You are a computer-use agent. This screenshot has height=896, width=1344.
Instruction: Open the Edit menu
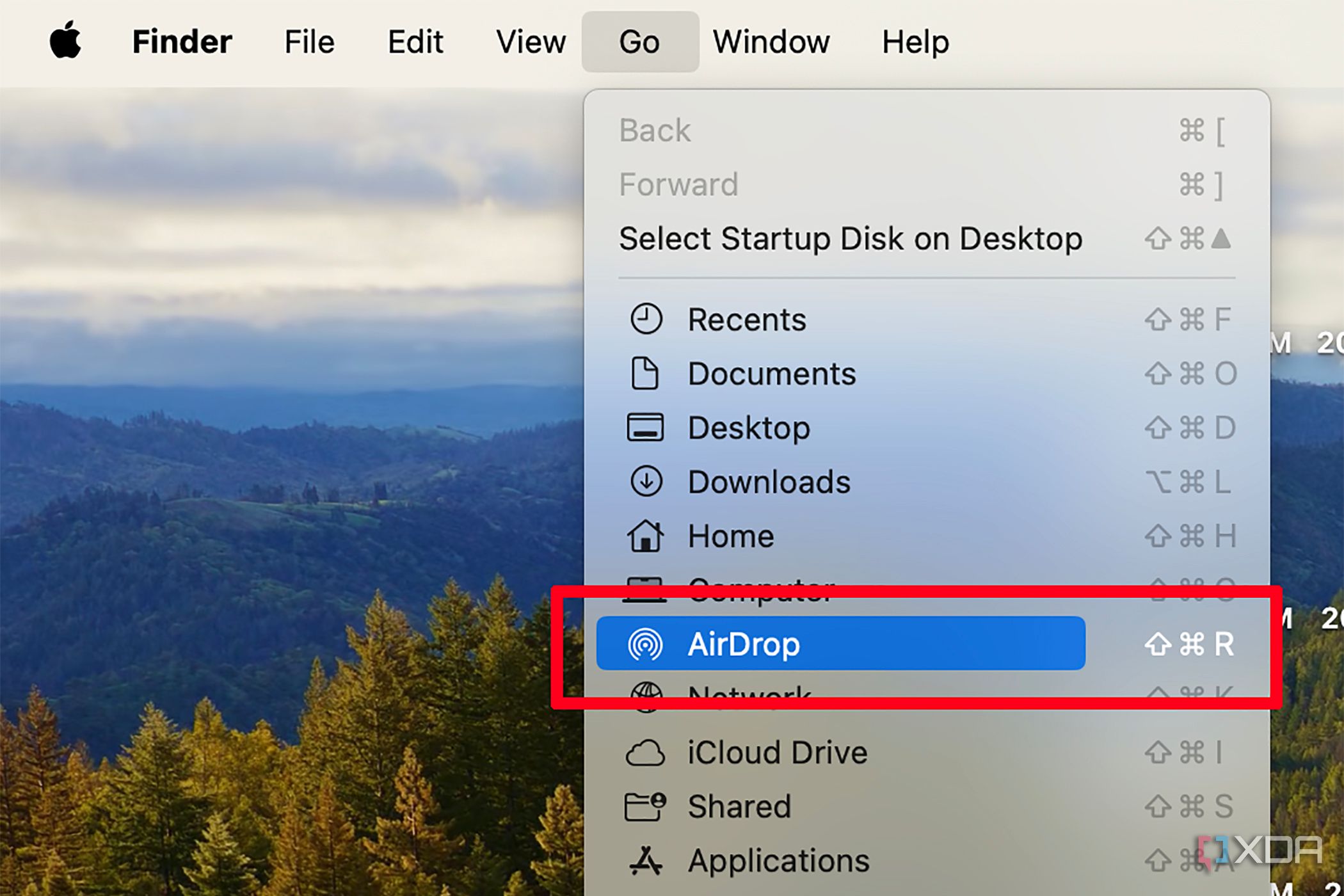pyautogui.click(x=415, y=42)
